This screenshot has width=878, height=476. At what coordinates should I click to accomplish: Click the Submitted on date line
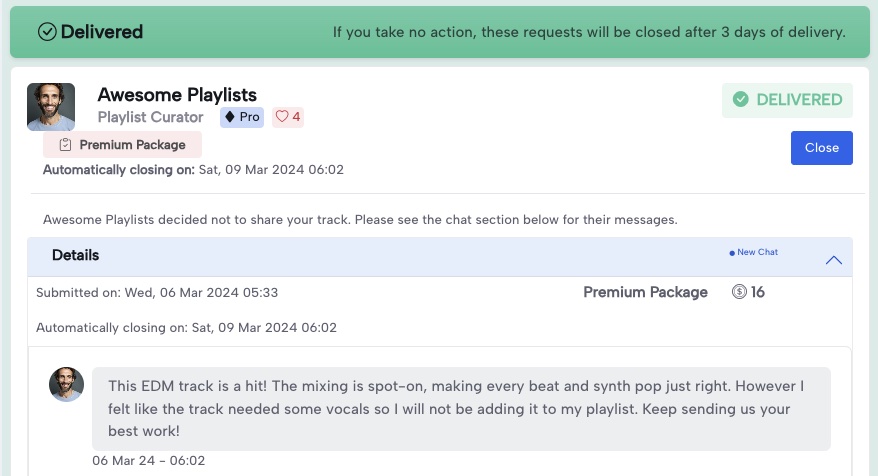(157, 293)
